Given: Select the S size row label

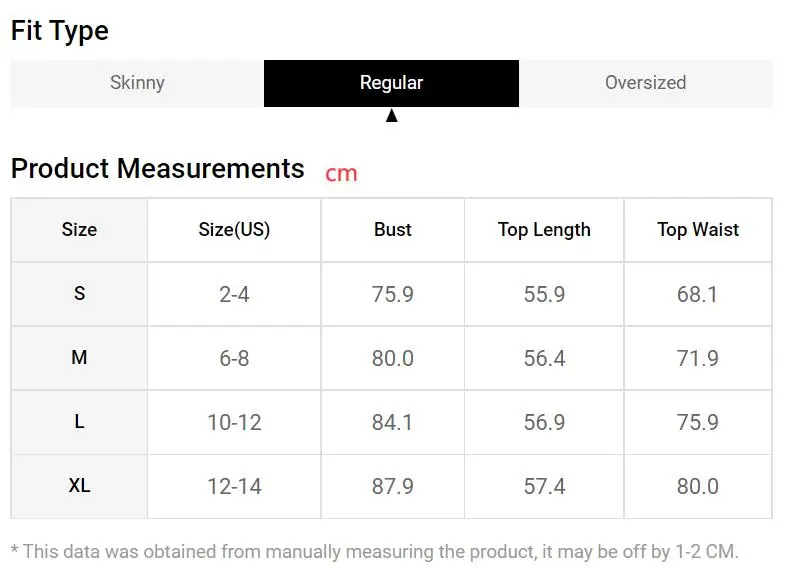Looking at the screenshot, I should [79, 294].
